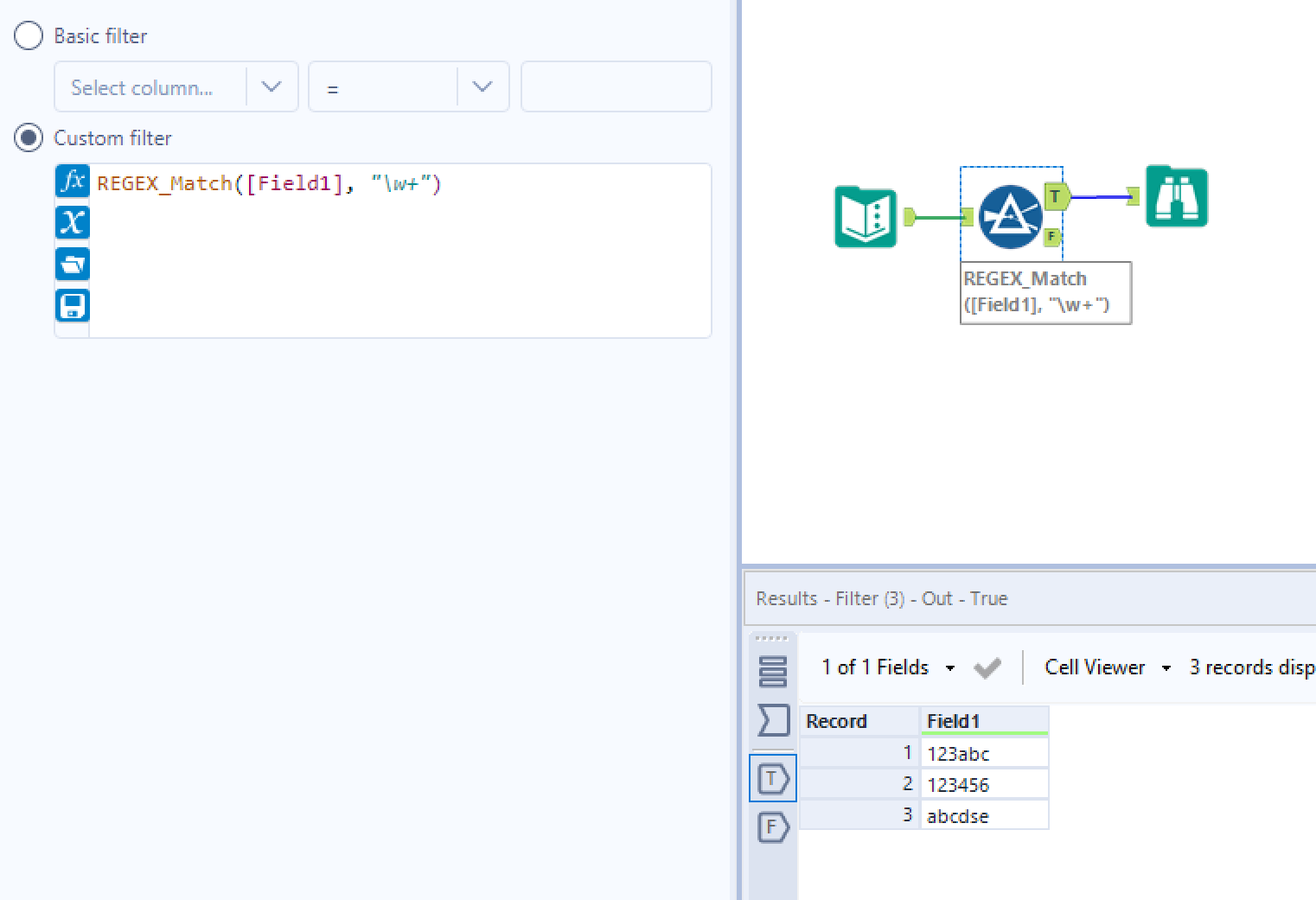Click the basic filter value input field
This screenshot has height=900, width=1316.
[x=616, y=87]
